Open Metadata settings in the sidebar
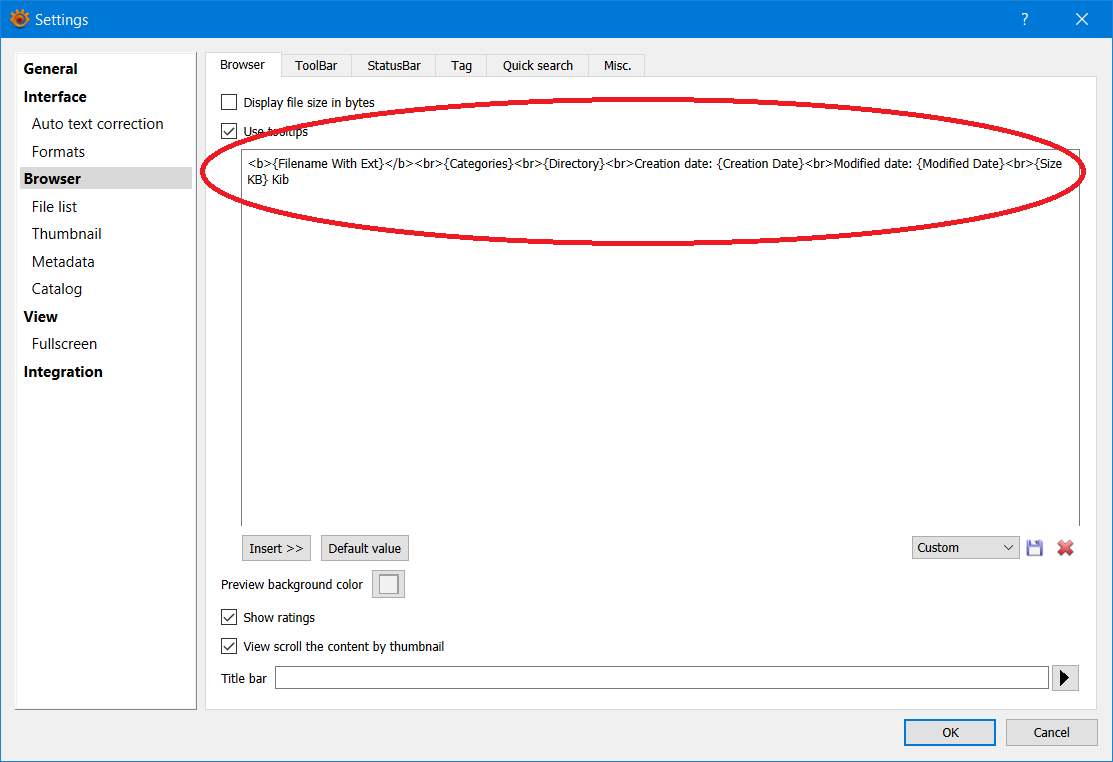Image resolution: width=1113 pixels, height=762 pixels. (63, 261)
